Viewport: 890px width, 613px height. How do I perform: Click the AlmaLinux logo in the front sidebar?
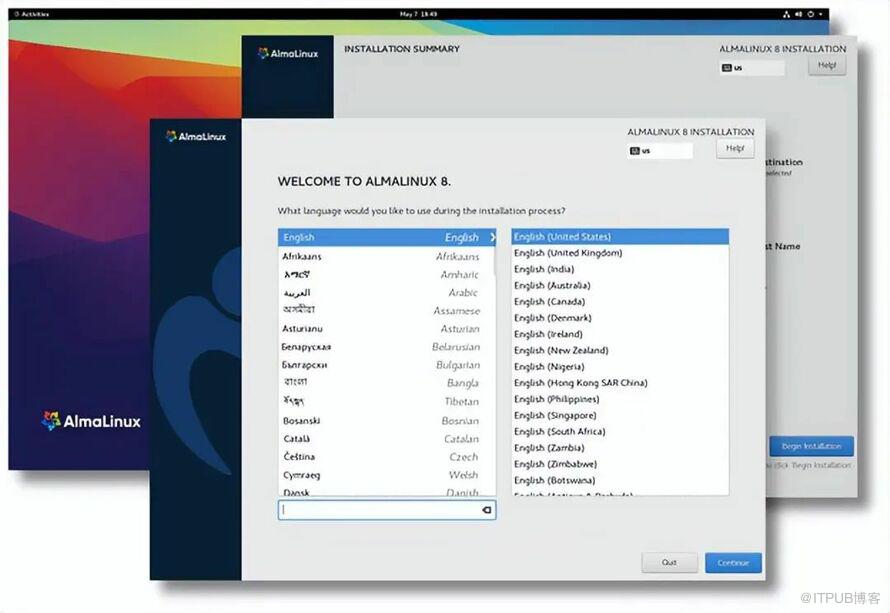196,136
